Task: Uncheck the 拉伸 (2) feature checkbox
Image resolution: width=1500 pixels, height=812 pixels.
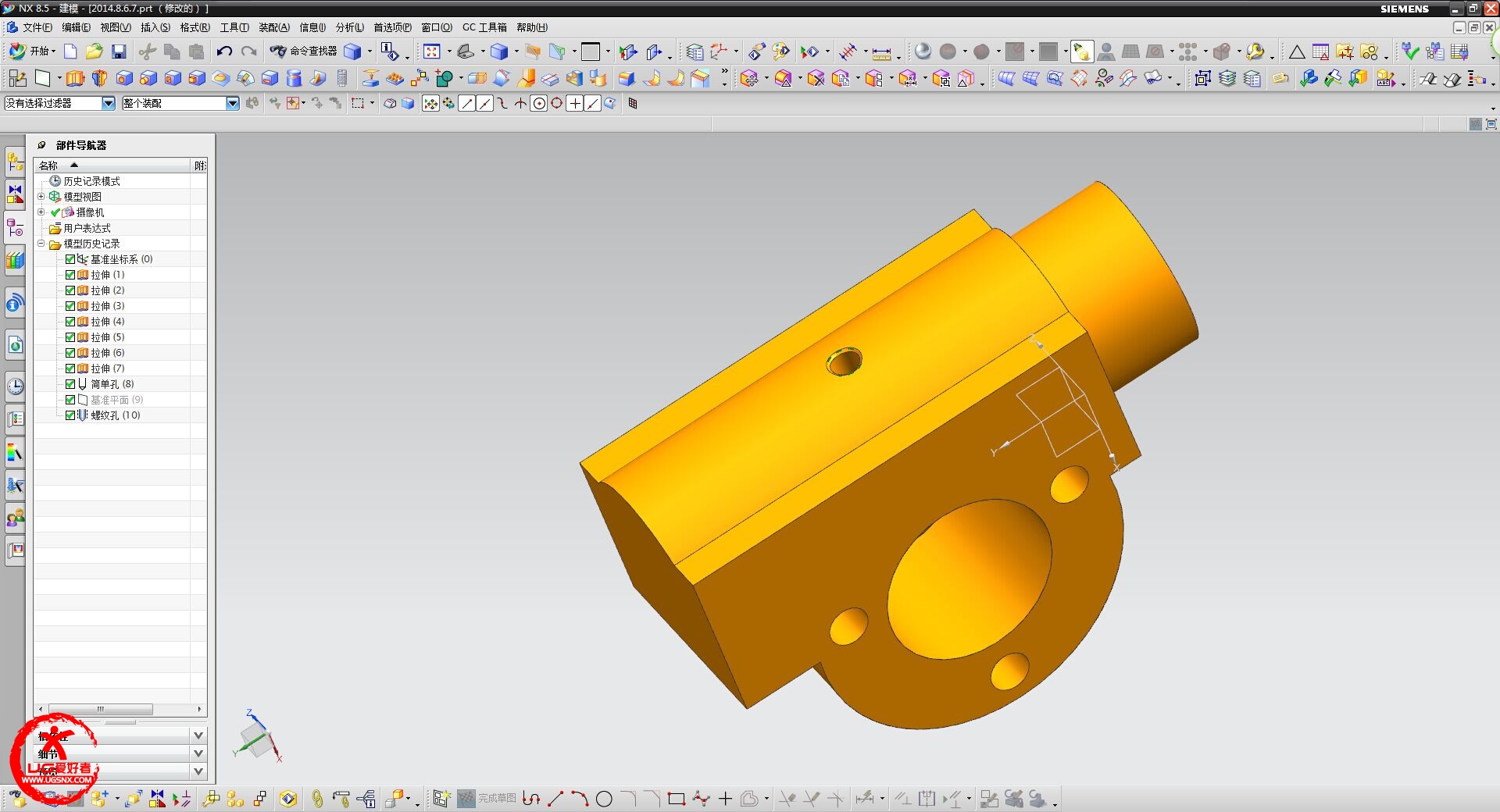Action: click(x=70, y=290)
